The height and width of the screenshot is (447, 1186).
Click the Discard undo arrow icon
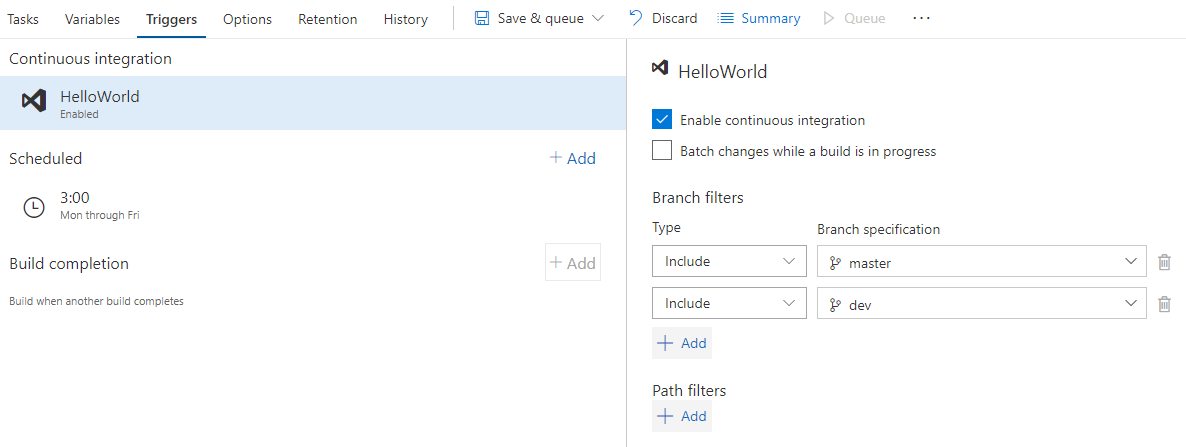coord(635,19)
